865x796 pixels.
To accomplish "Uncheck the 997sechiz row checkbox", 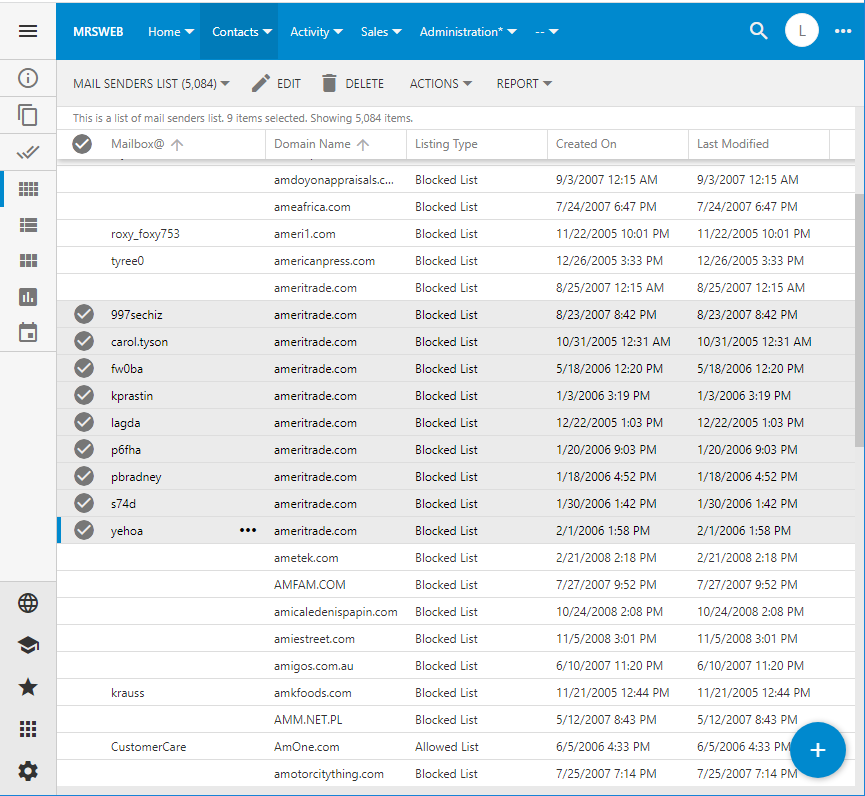I will [84, 314].
